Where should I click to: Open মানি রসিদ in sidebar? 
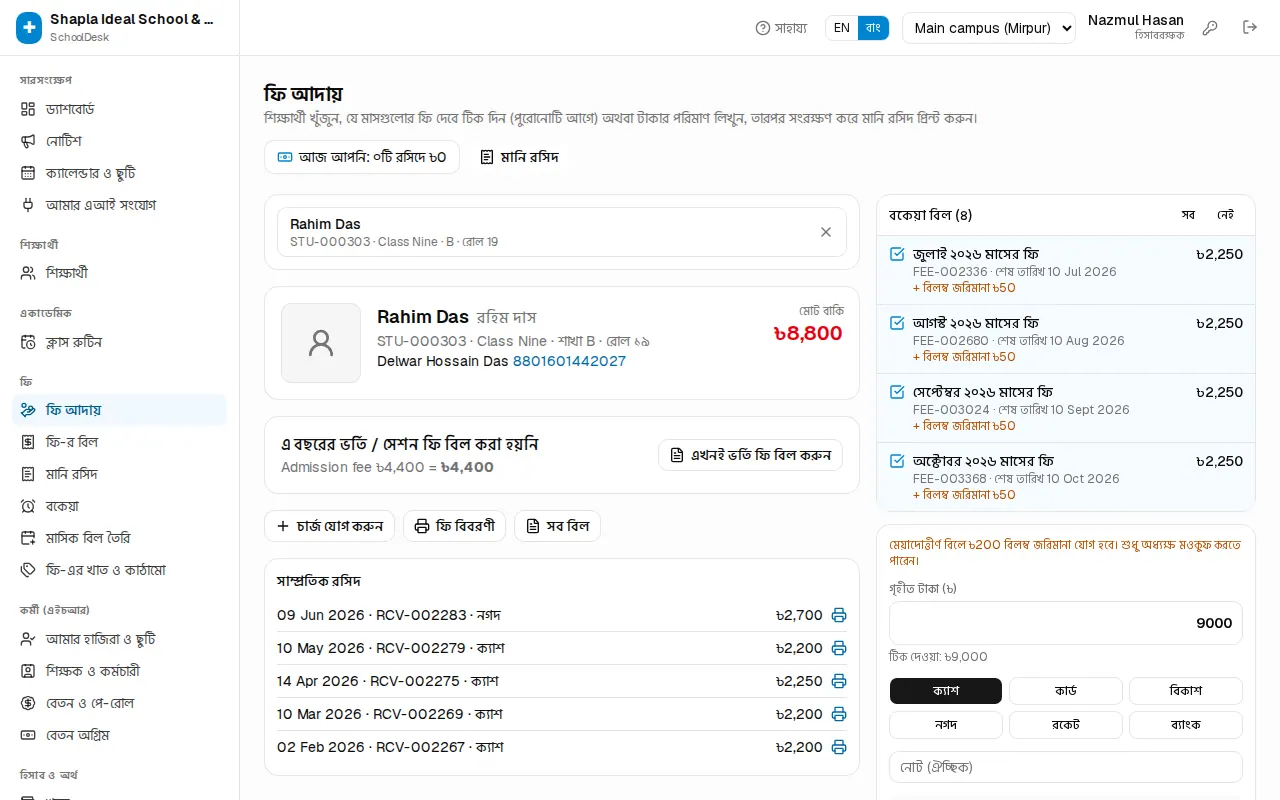pyautogui.click(x=119, y=474)
